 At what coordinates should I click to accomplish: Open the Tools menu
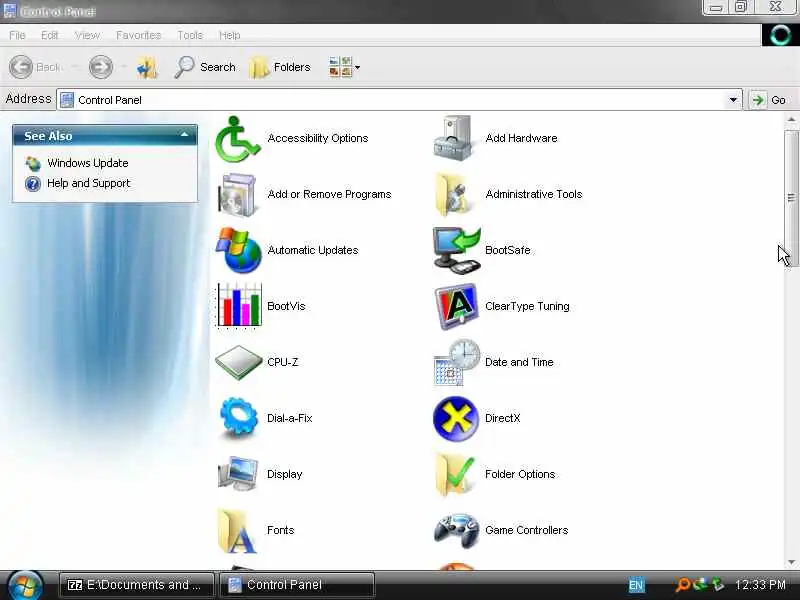pyautogui.click(x=190, y=35)
